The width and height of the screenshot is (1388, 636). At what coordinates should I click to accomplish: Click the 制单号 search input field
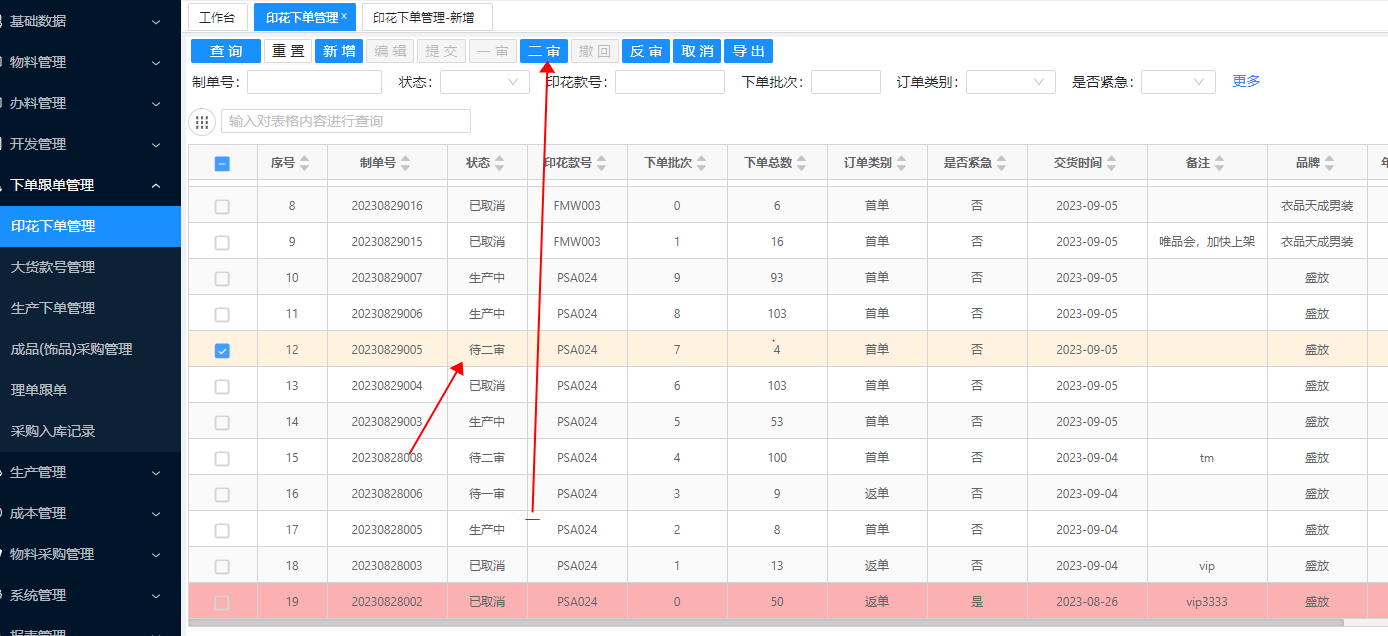(x=314, y=82)
